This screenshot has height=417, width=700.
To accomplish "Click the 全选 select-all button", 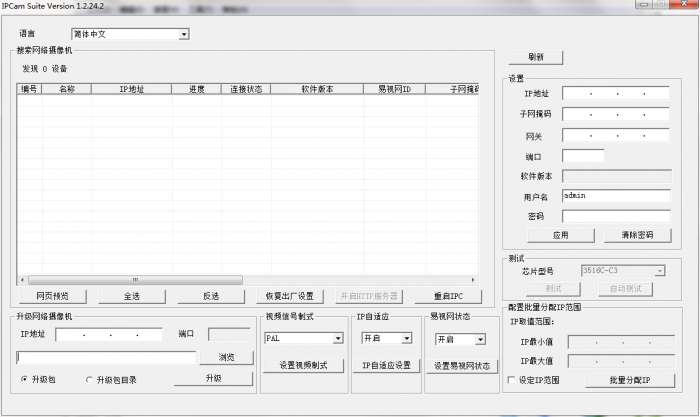I will point(132,296).
